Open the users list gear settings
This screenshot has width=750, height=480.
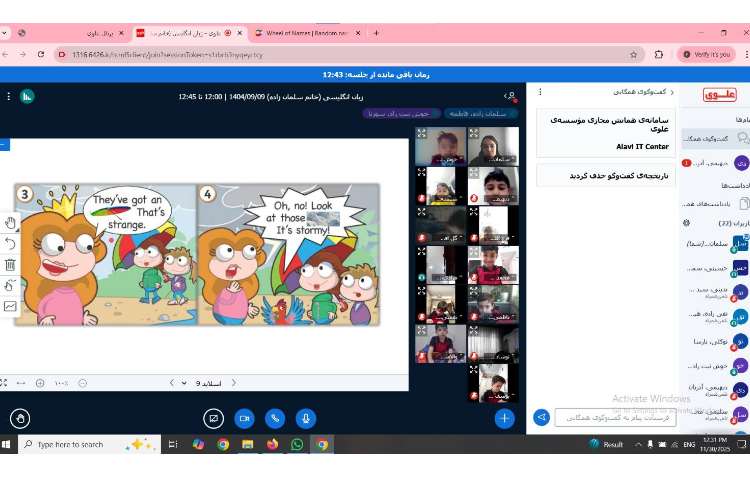pyautogui.click(x=686, y=222)
